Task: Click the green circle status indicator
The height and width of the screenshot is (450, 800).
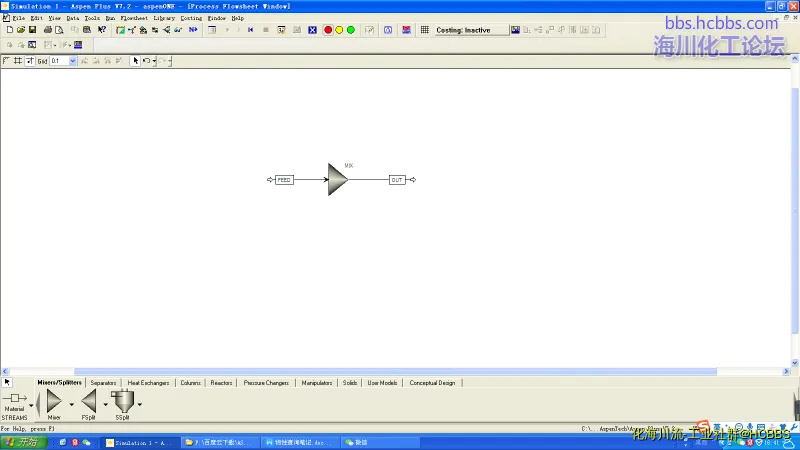Action: 351,30
